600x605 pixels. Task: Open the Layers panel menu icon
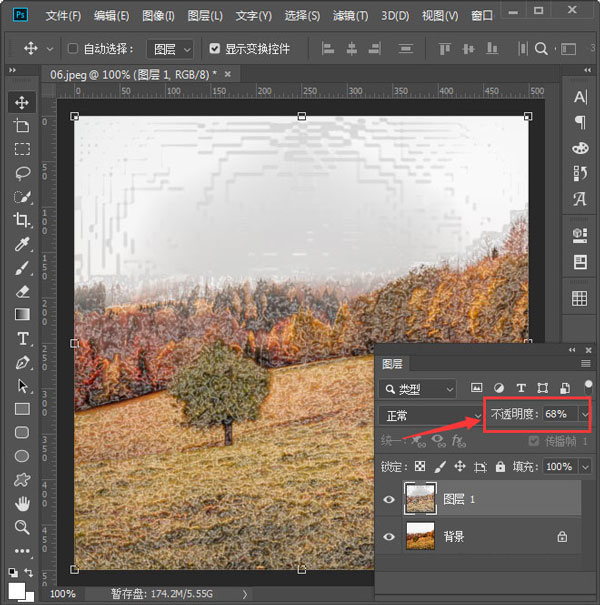point(586,363)
